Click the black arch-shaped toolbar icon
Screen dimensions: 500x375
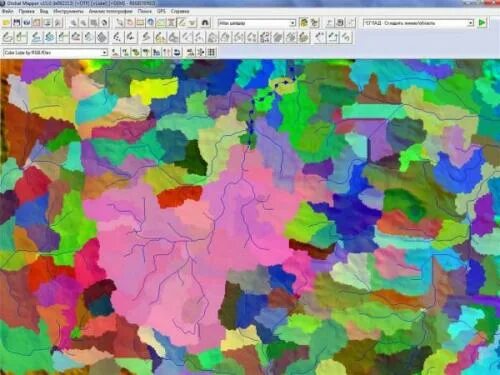pyautogui.click(x=205, y=23)
